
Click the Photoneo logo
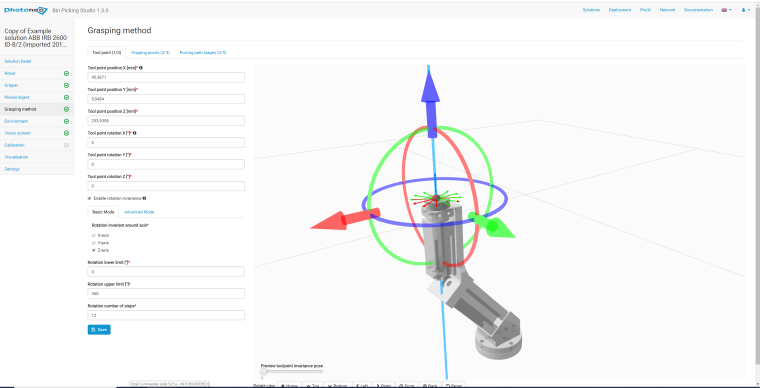click(26, 10)
